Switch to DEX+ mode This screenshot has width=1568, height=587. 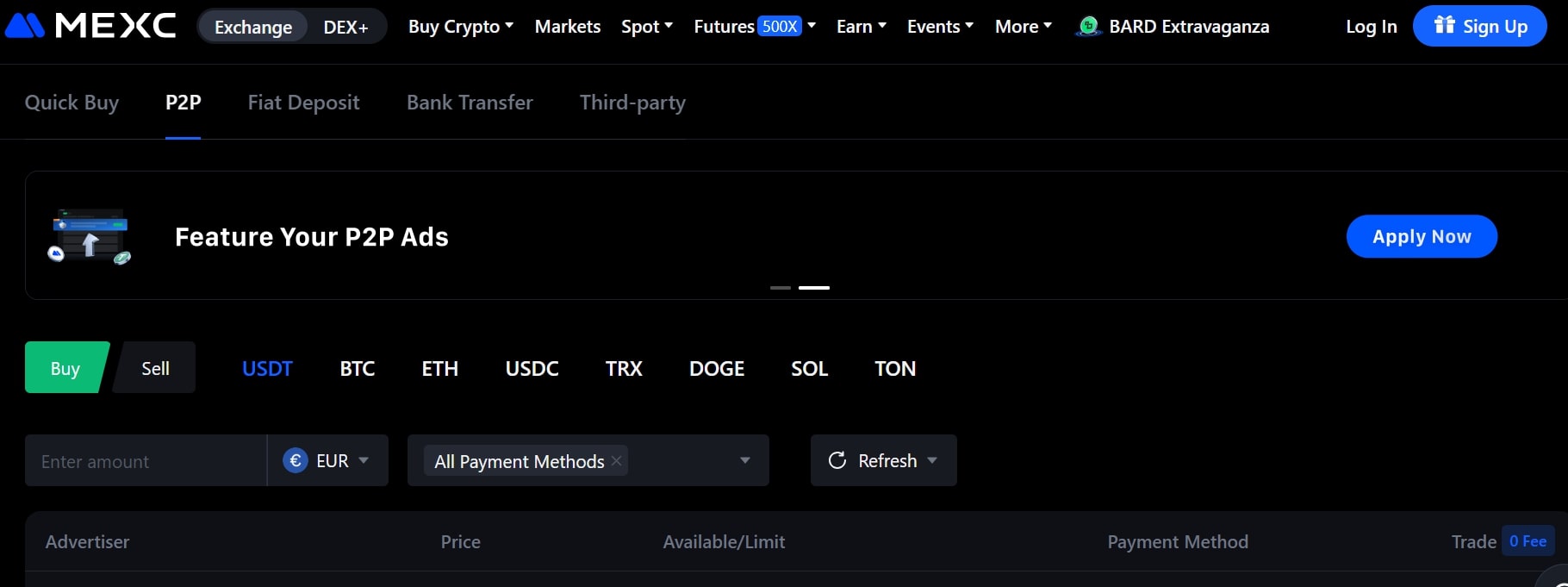[x=345, y=27]
